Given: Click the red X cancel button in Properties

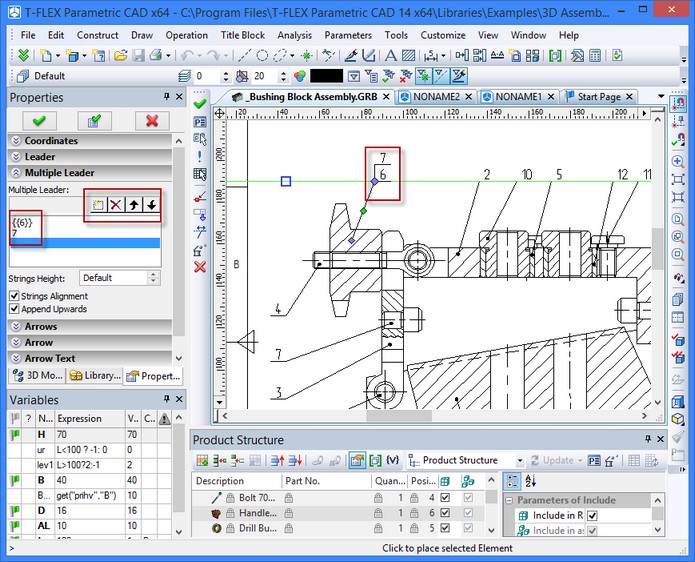Looking at the screenshot, I should pyautogui.click(x=152, y=121).
